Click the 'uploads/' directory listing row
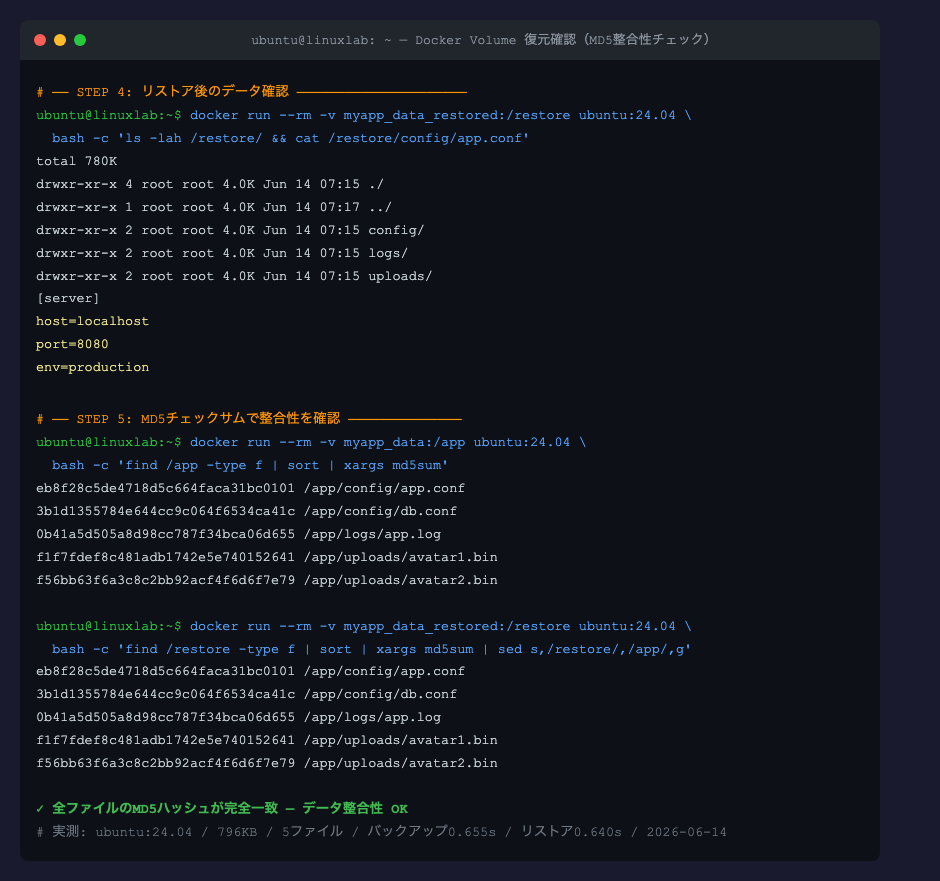Screen dimensions: 940x881 coord(234,276)
